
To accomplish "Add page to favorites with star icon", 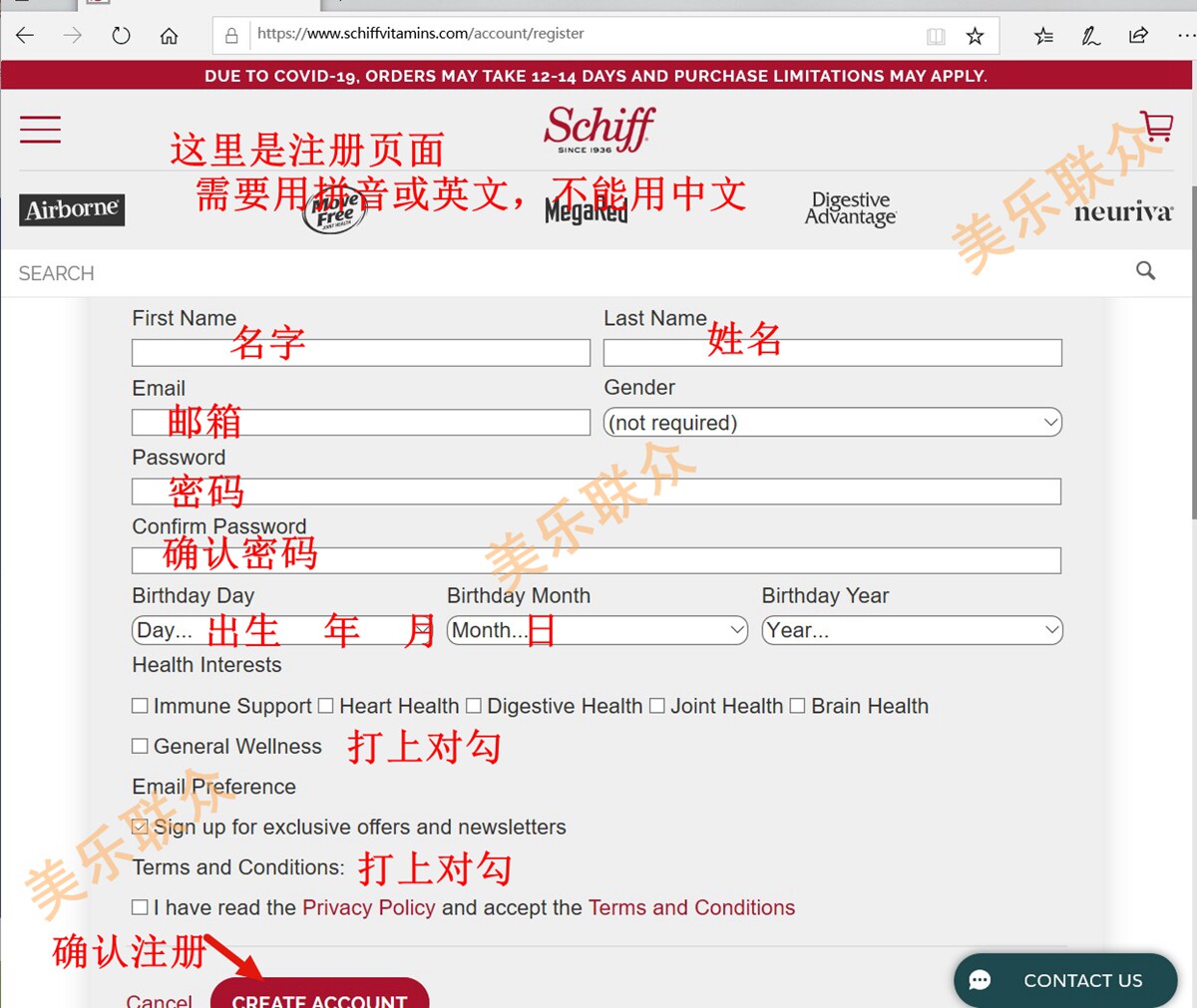I will [975, 36].
